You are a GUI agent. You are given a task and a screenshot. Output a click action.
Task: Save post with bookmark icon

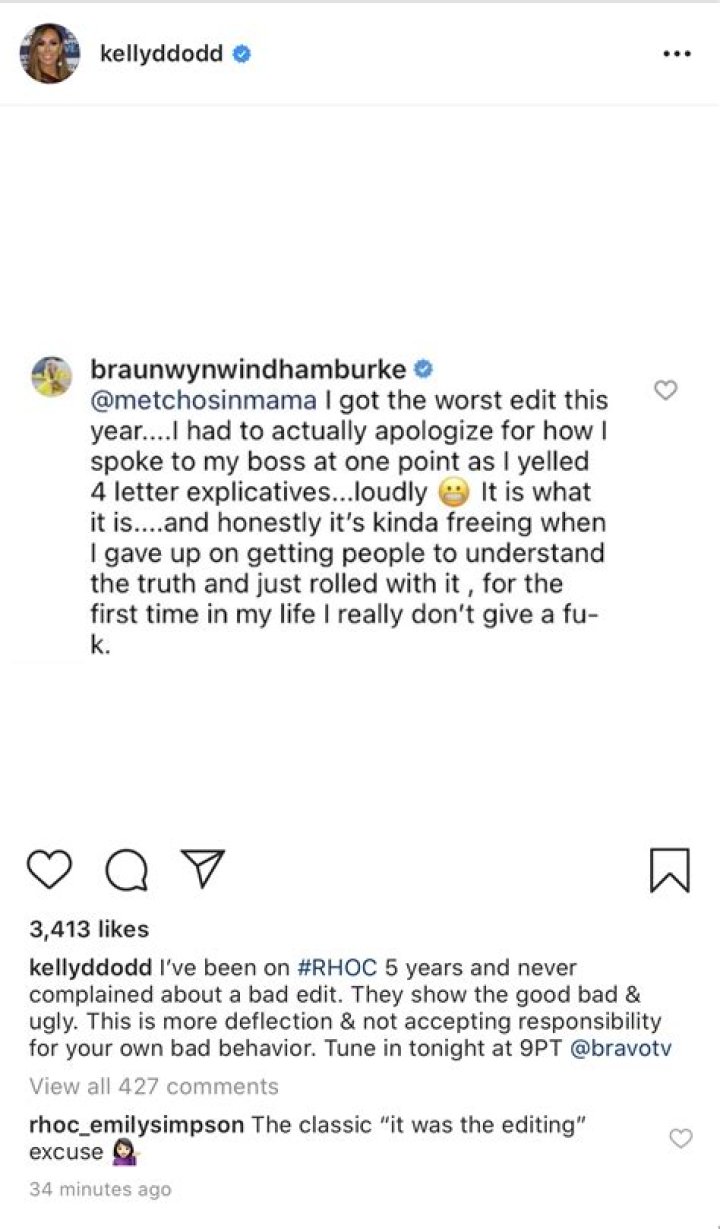point(669,869)
